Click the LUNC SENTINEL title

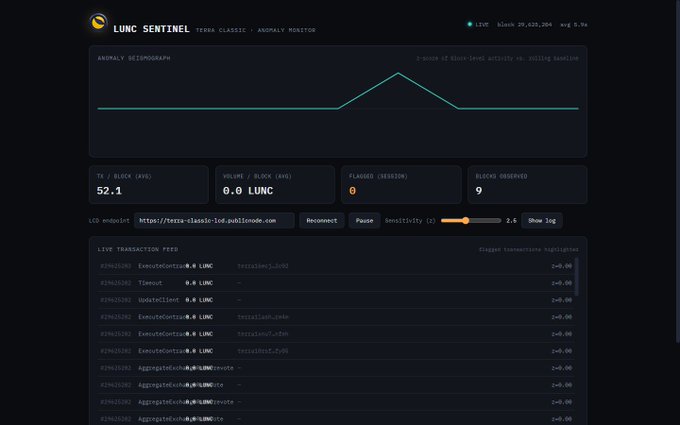point(151,29)
